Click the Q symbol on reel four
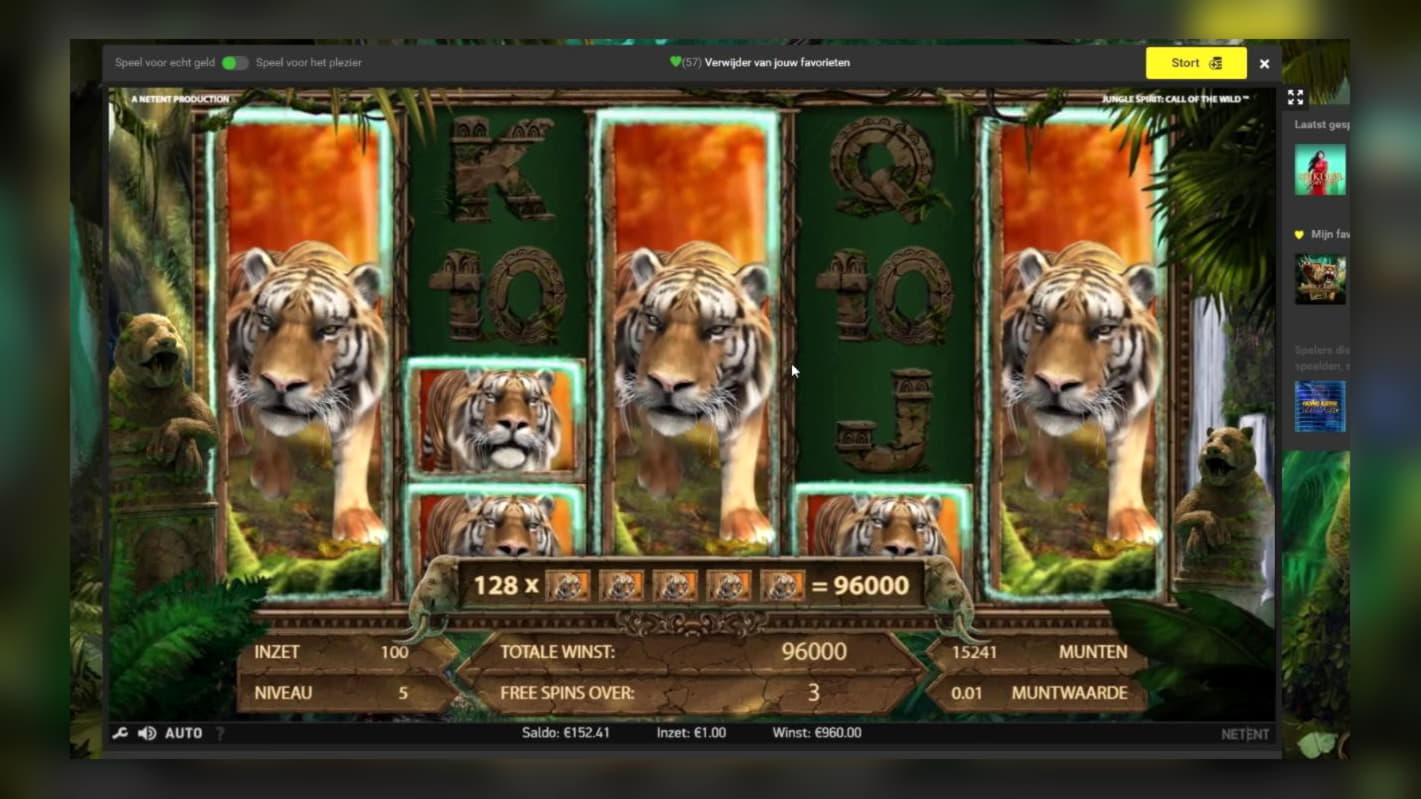 pyautogui.click(x=886, y=167)
